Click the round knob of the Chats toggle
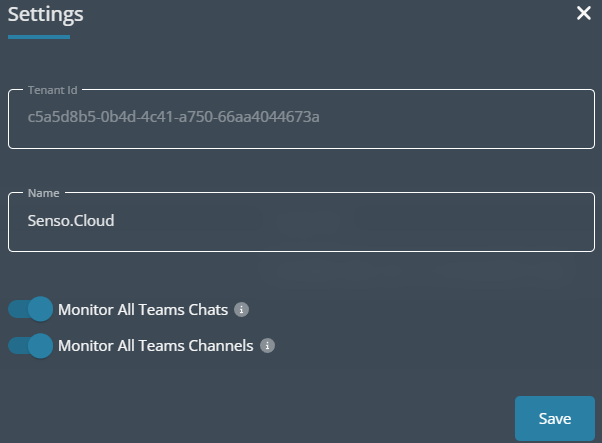The image size is (602, 443). click(40, 309)
